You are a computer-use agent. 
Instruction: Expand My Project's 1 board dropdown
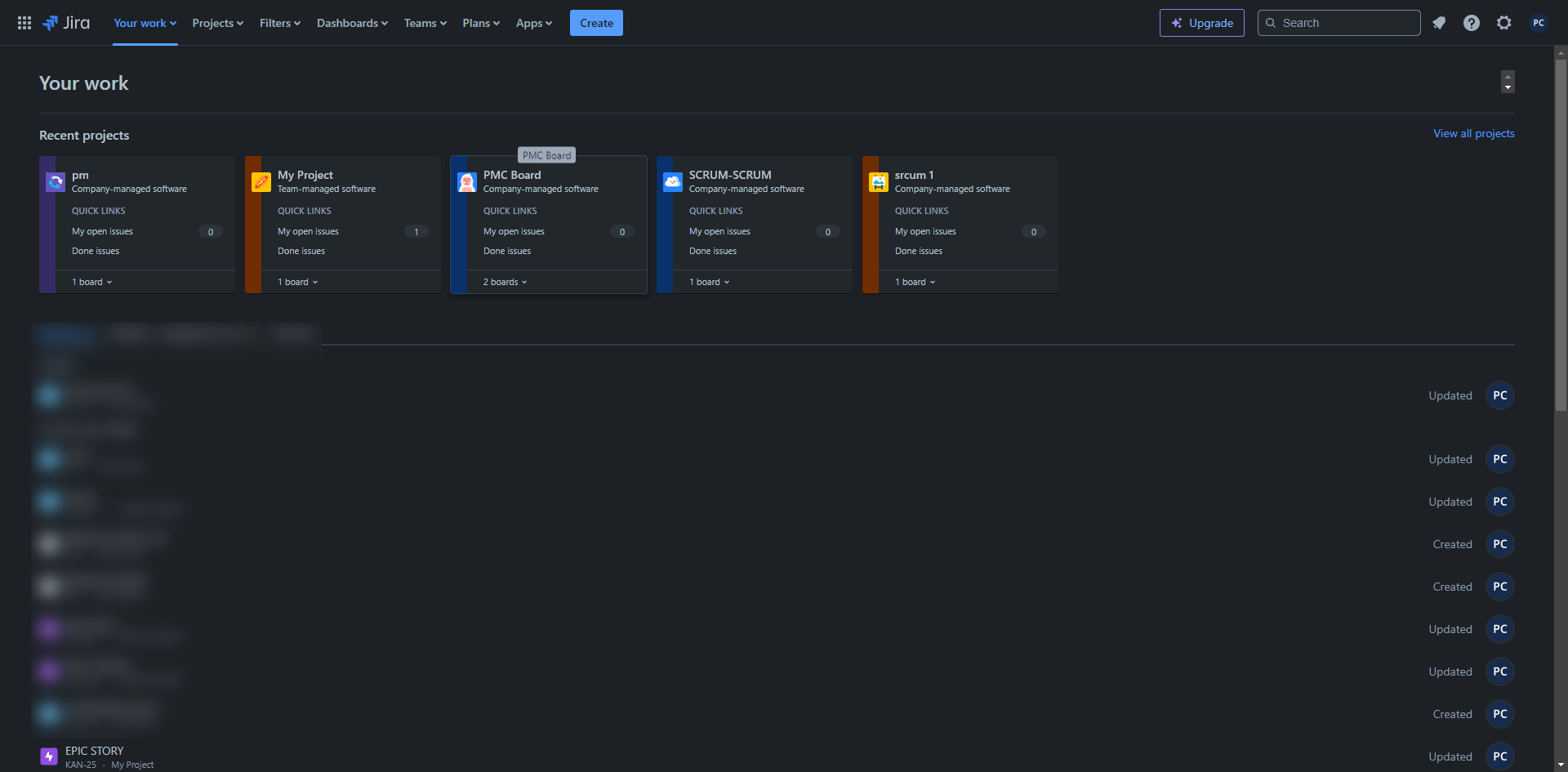click(298, 282)
